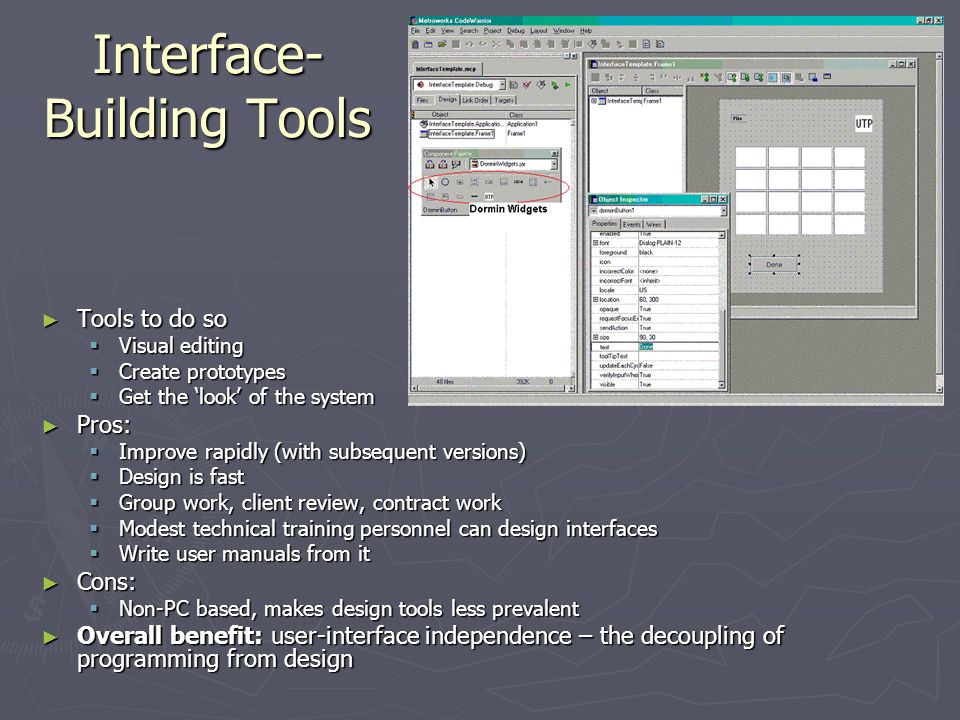Select the top-left white cell in design grid

point(751,157)
